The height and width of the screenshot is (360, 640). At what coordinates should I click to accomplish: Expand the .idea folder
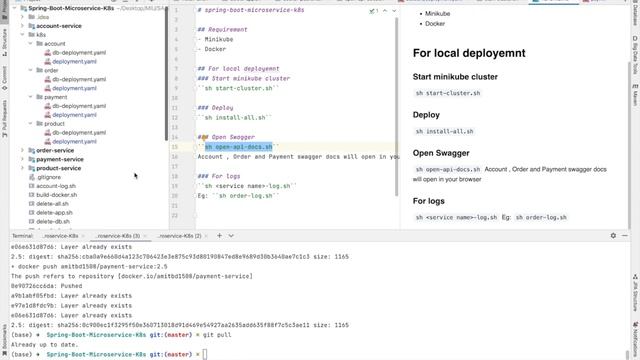[x=22, y=17]
